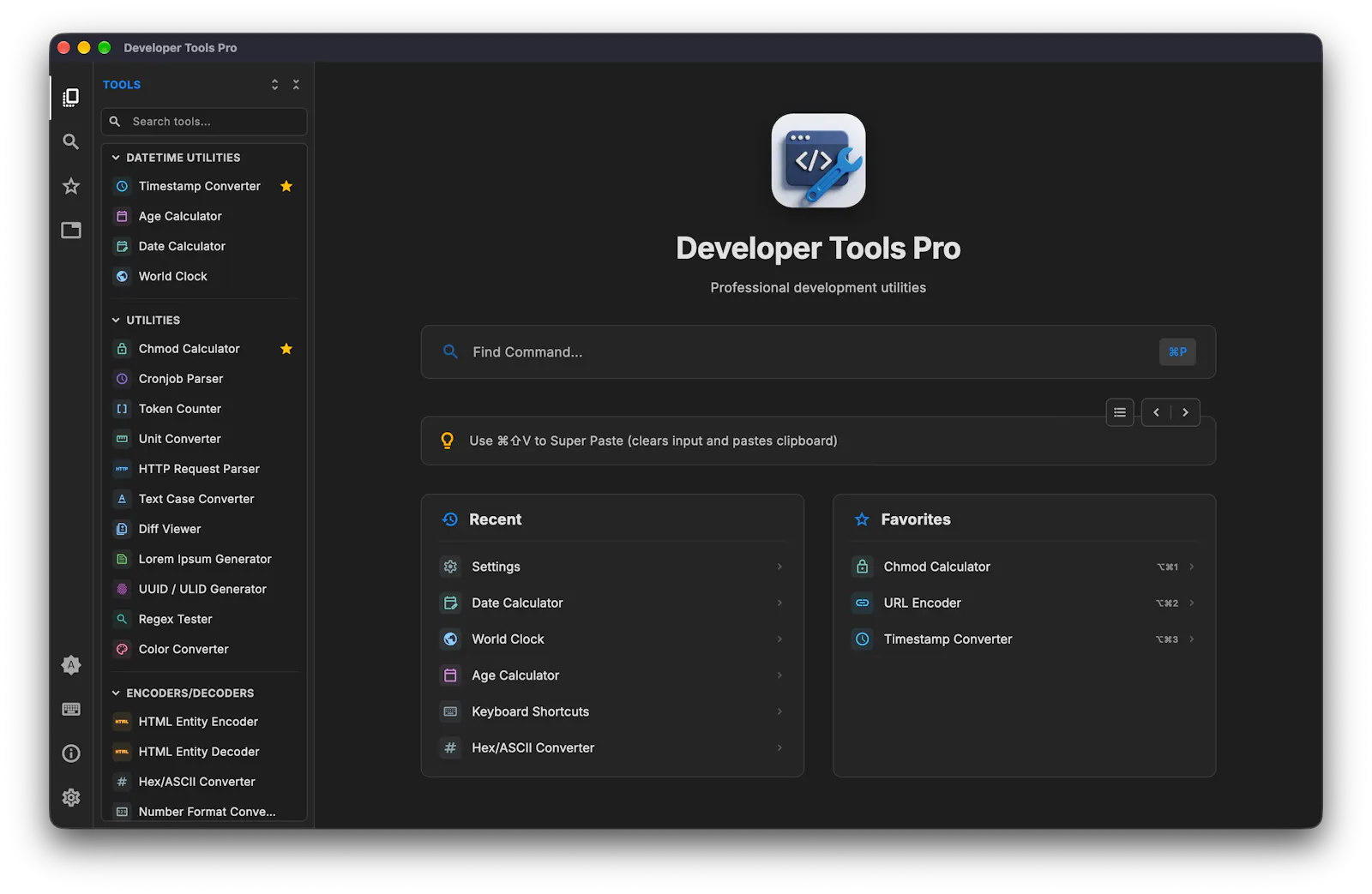Click the lightbulb tip icon
1372x894 pixels.
pos(447,441)
